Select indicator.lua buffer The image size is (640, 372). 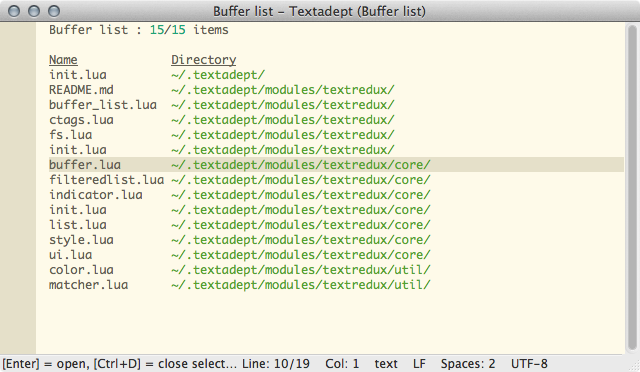pos(96,195)
